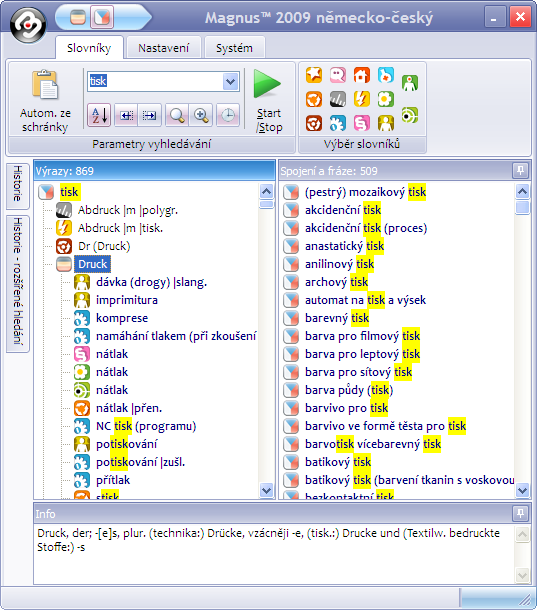Select phrase anilinový tisk
537x610 pixels.
339,264
